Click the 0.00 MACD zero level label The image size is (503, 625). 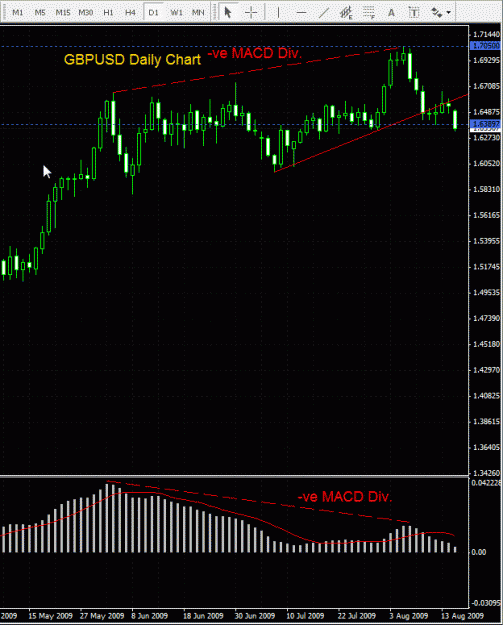coord(479,552)
